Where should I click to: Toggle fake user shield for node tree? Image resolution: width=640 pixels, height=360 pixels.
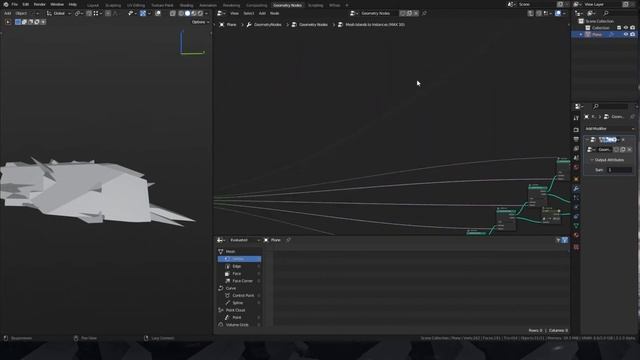click(x=402, y=13)
